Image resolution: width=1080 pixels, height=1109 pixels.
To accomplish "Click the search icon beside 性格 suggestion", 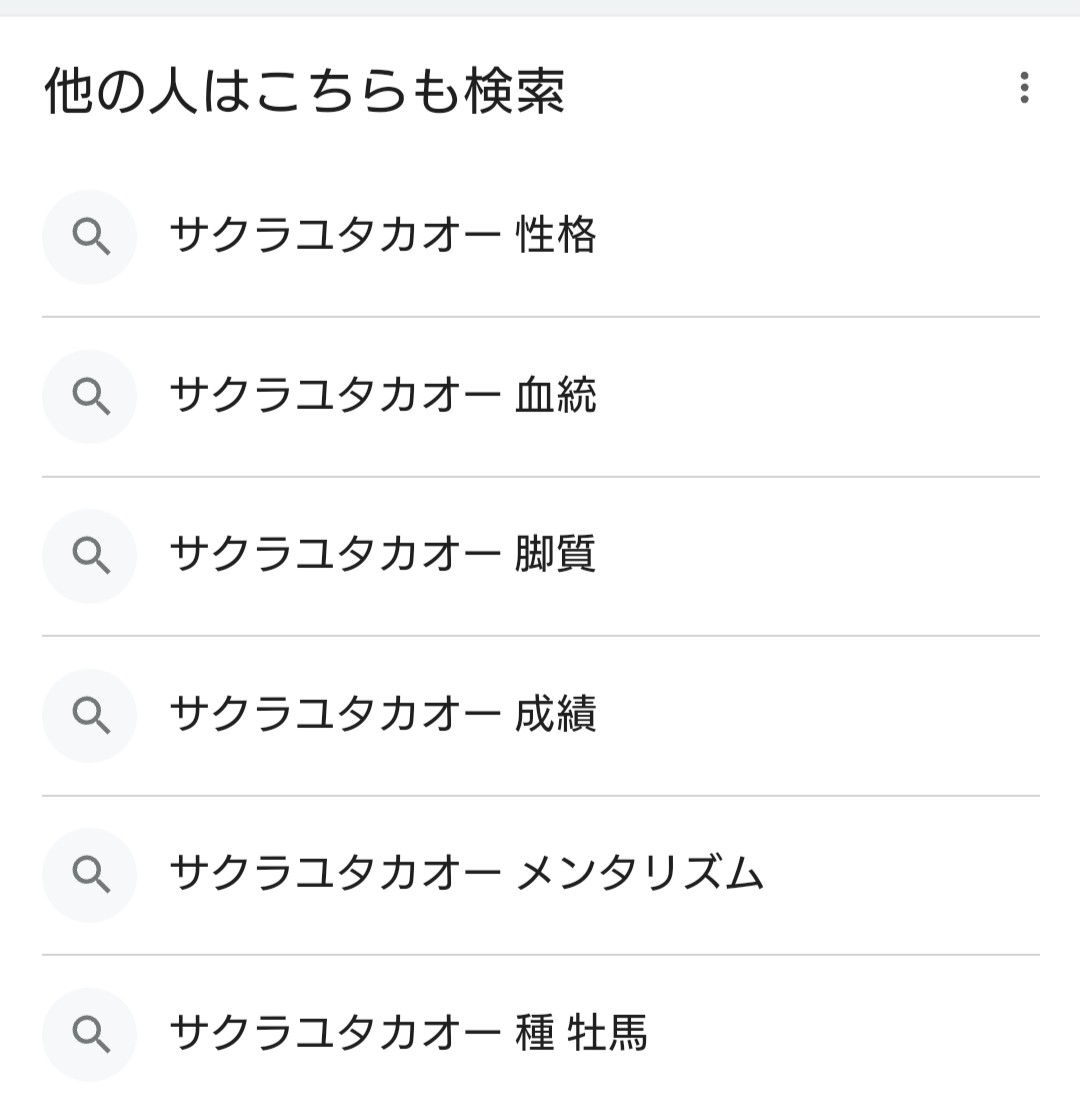I will pyautogui.click(x=90, y=237).
